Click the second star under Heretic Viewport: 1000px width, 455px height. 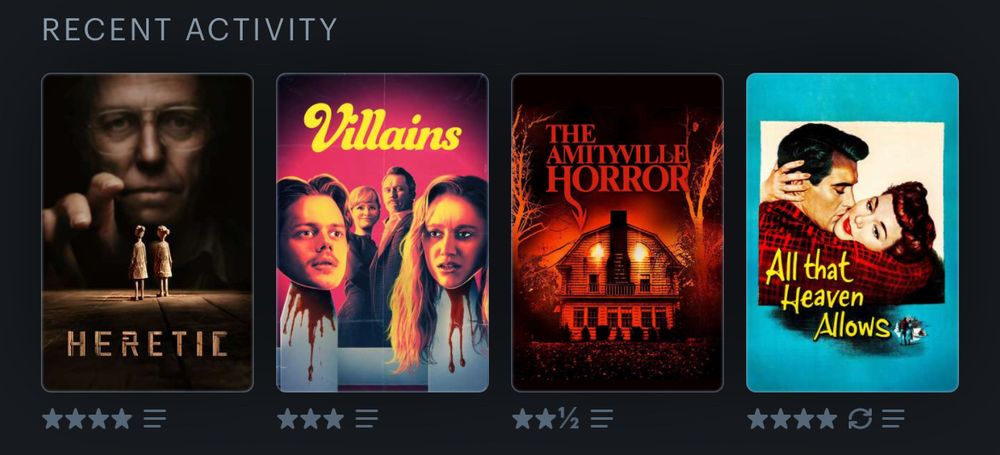[76, 419]
